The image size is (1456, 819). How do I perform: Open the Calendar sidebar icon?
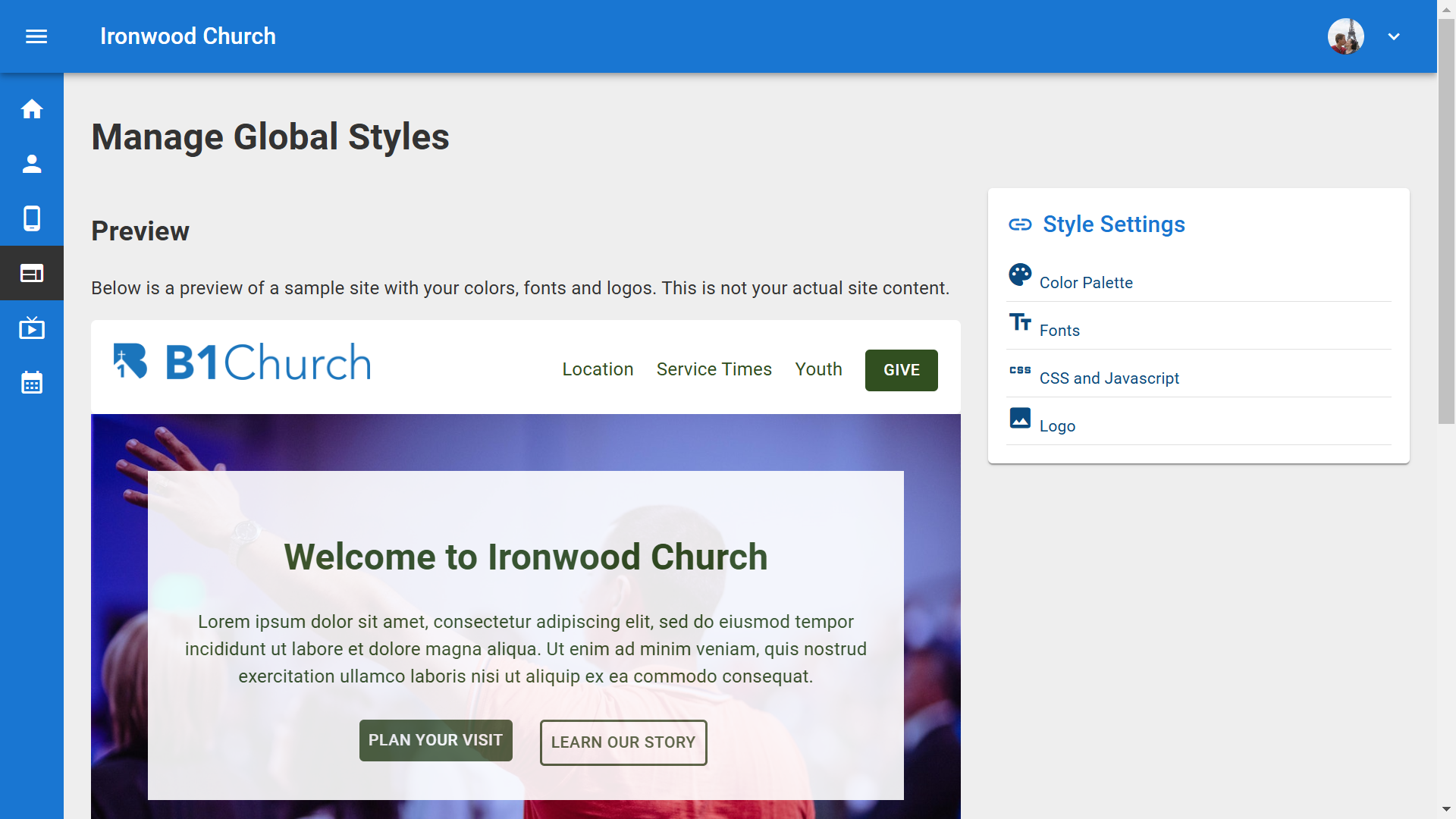(x=32, y=382)
